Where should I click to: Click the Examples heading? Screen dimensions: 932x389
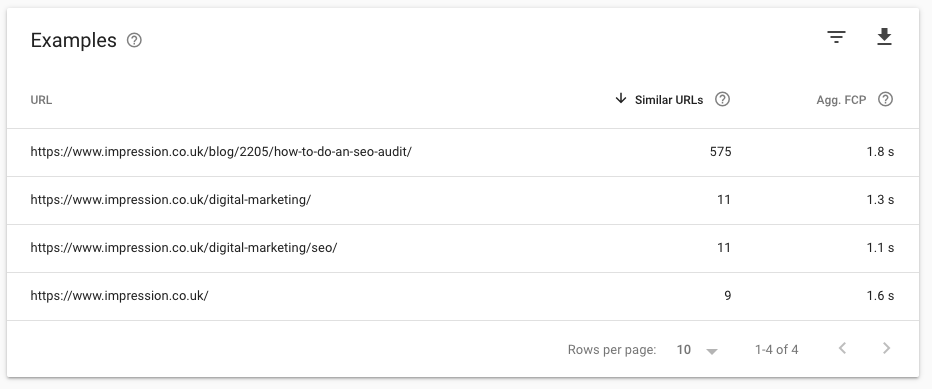(74, 40)
